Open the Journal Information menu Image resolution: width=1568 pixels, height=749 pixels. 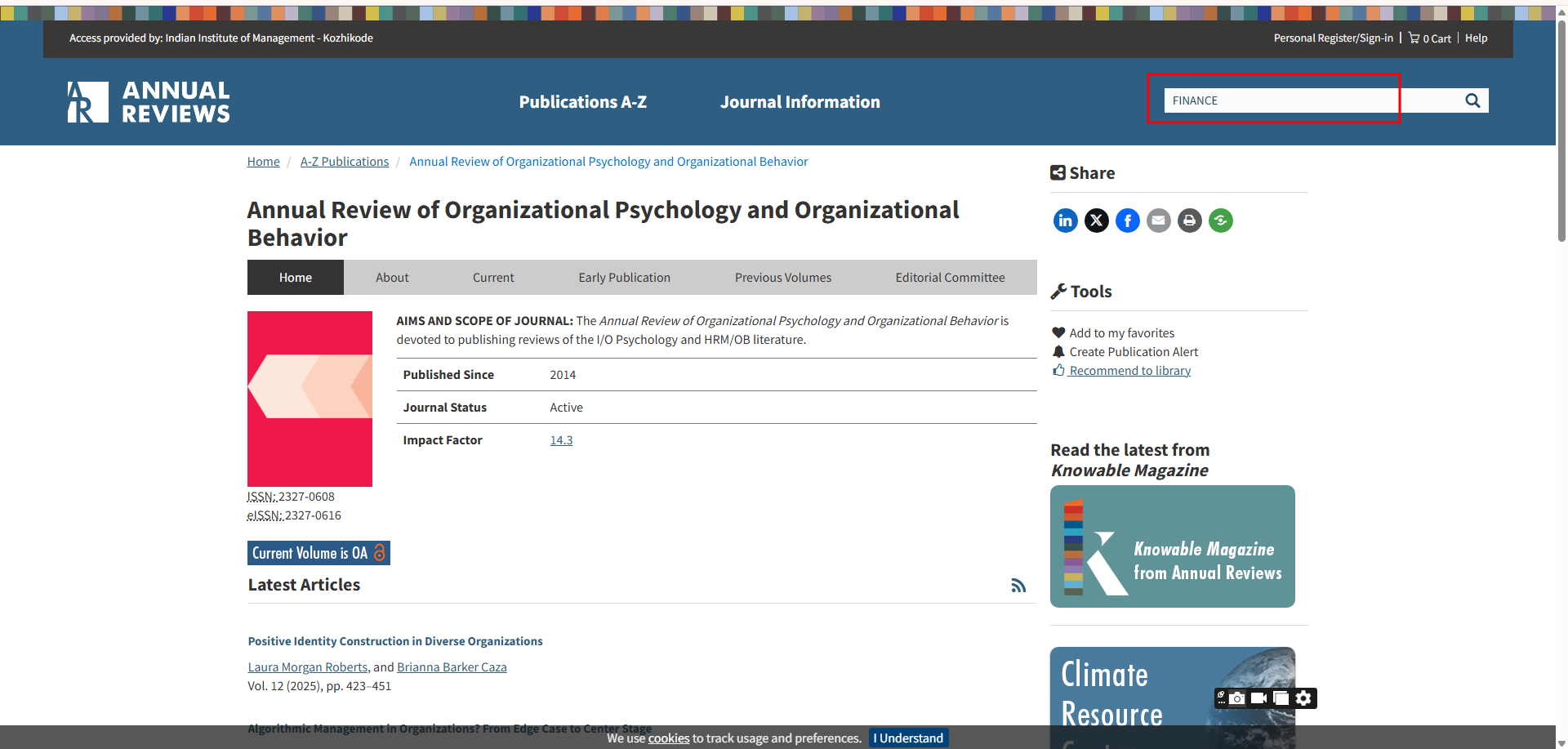tap(800, 102)
